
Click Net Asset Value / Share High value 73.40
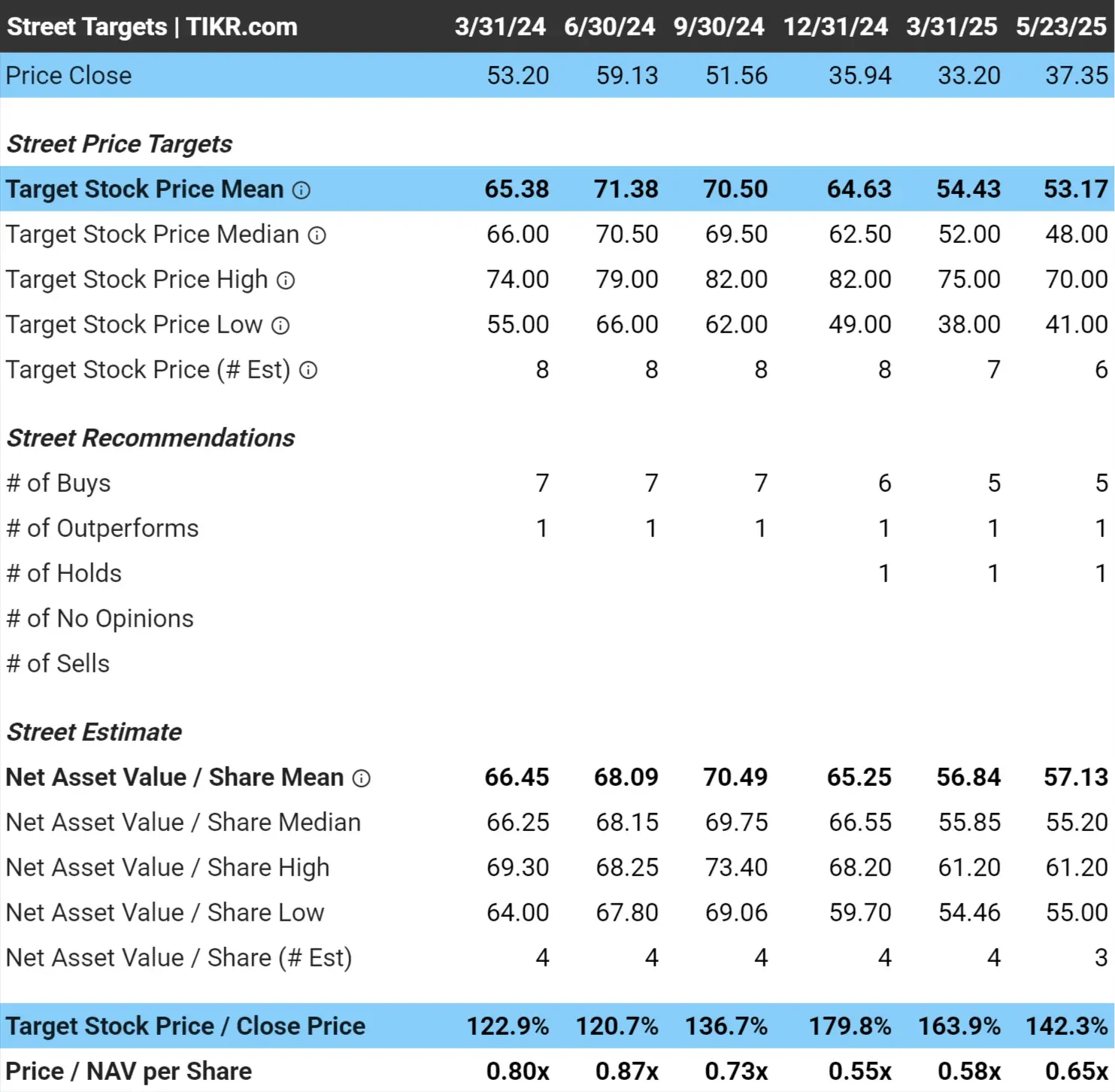736,867
